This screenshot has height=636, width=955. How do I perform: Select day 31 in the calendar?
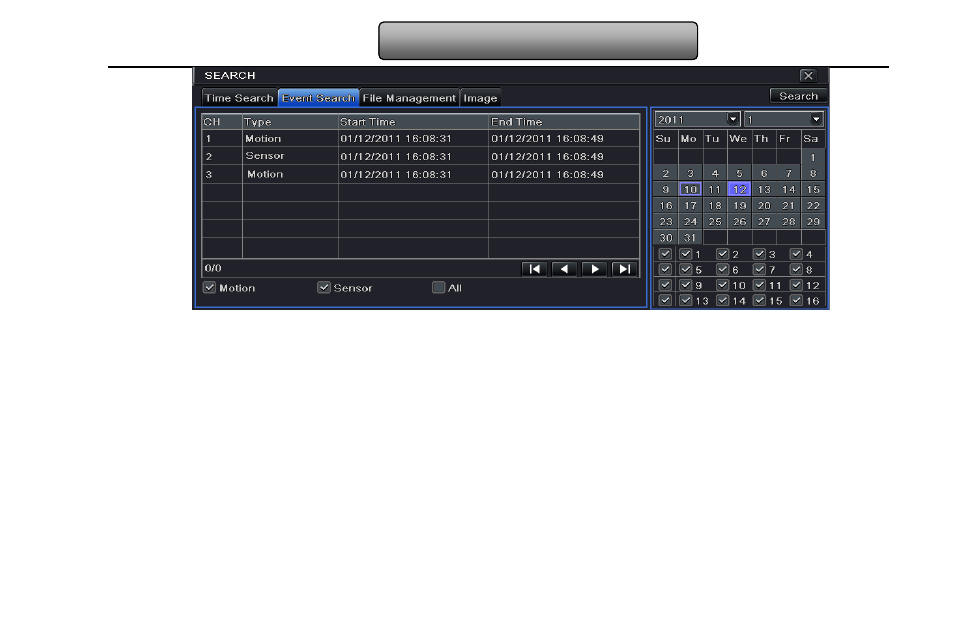(x=690, y=238)
